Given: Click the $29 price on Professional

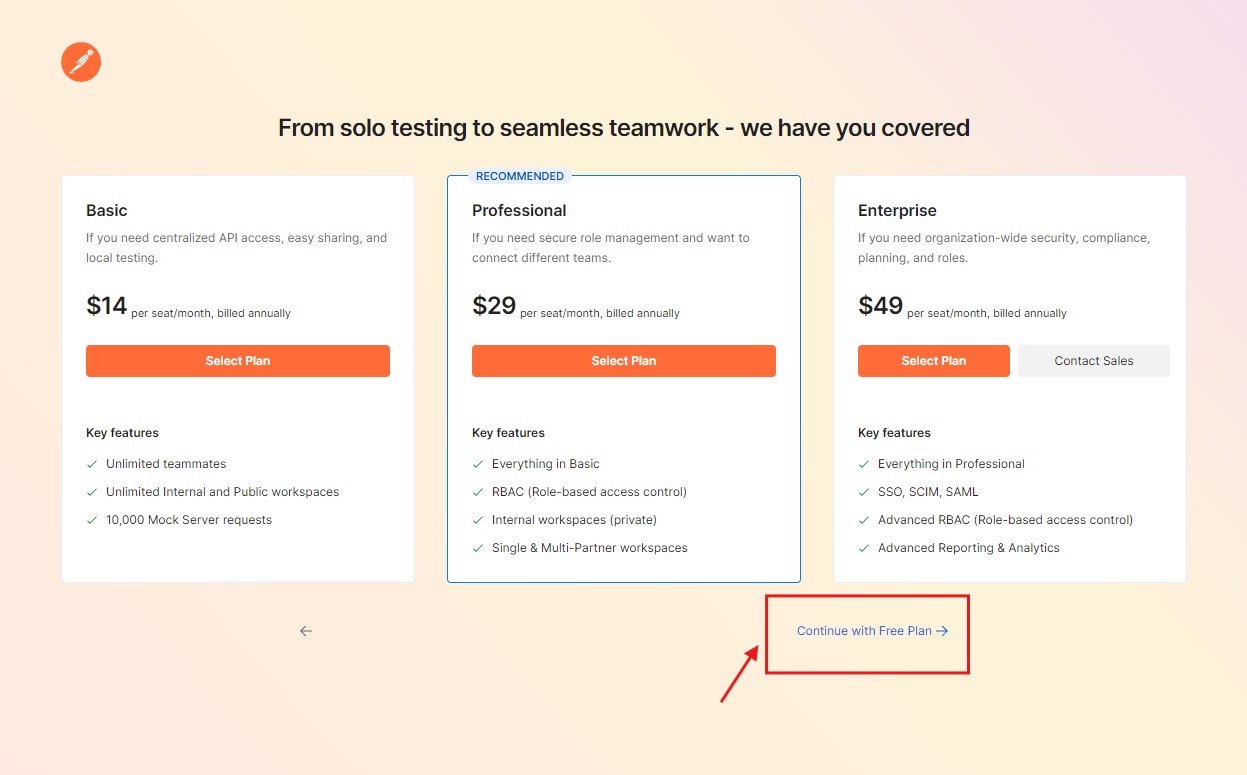Looking at the screenshot, I should coord(494,306).
